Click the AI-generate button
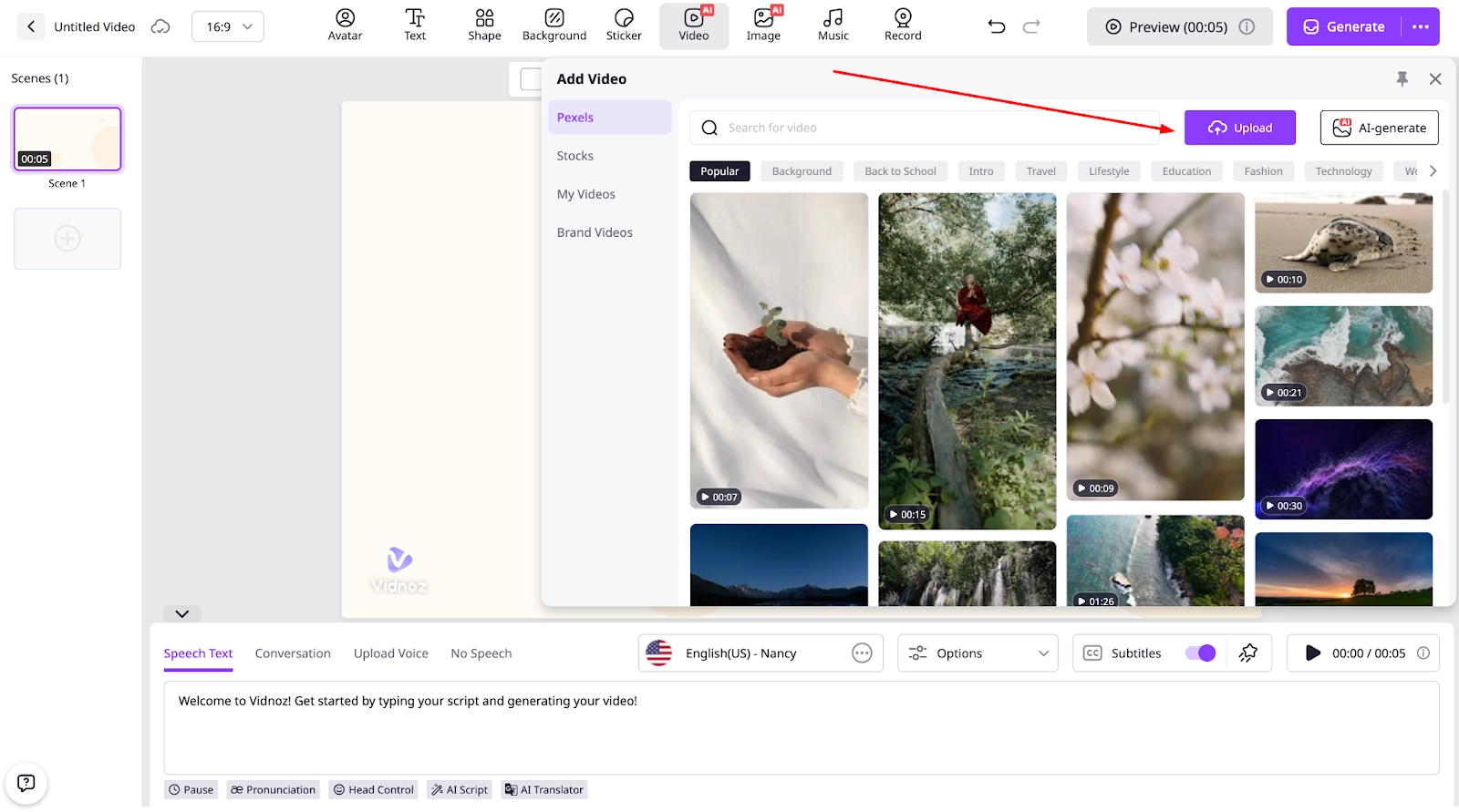The height and width of the screenshot is (812, 1459). pos(1380,128)
